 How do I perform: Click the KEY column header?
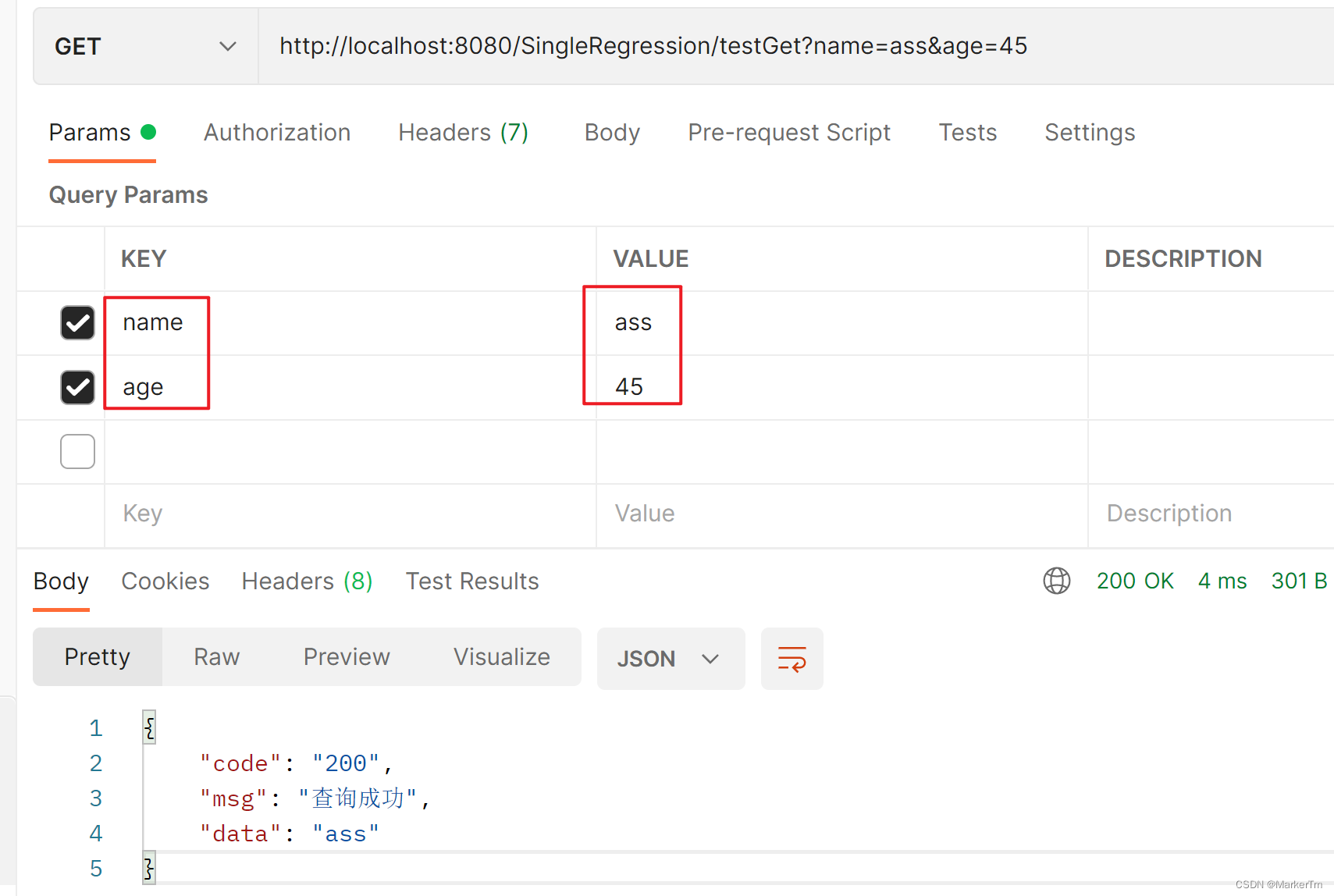point(144,259)
